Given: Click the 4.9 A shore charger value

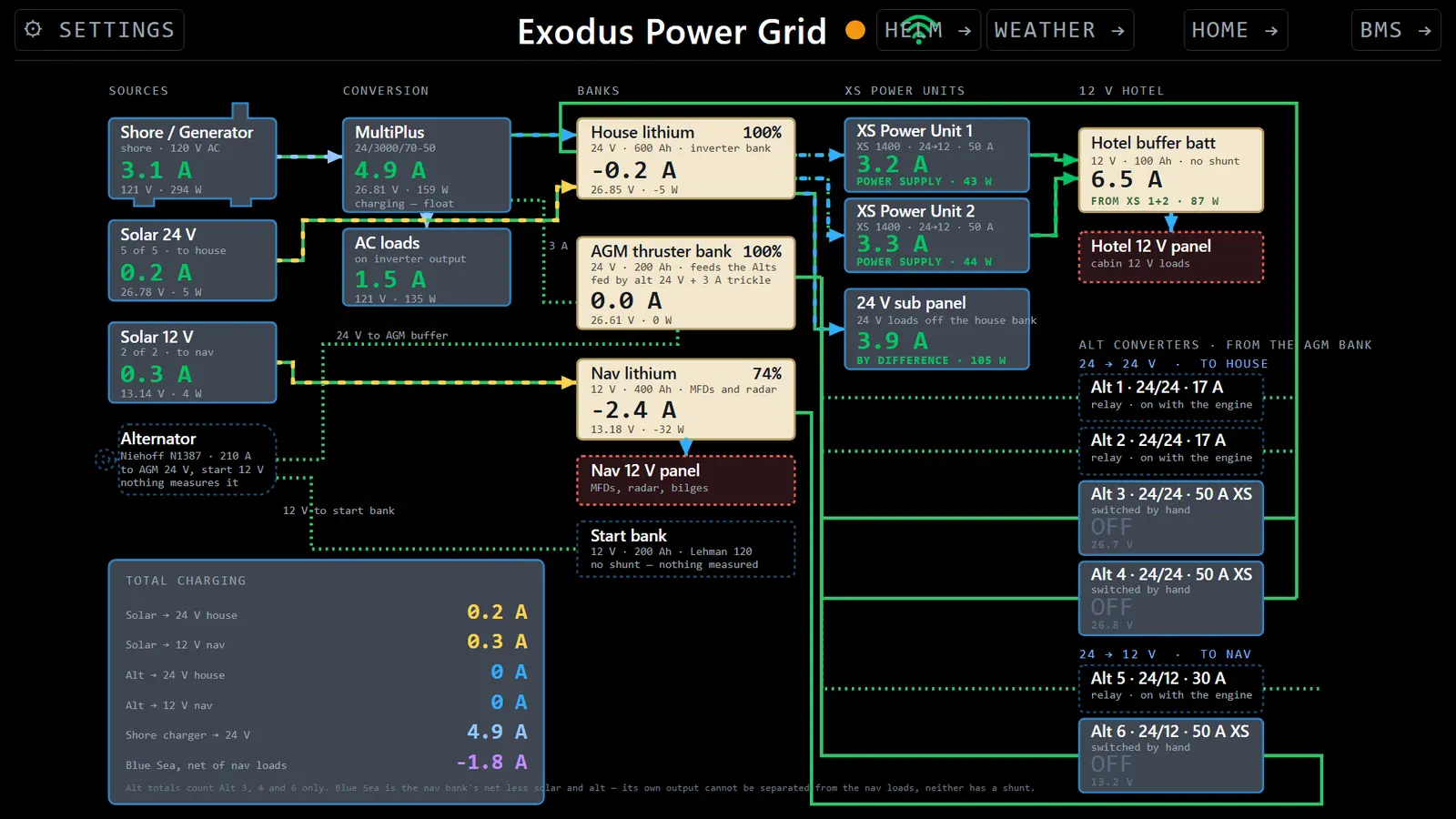Looking at the screenshot, I should point(497,732).
